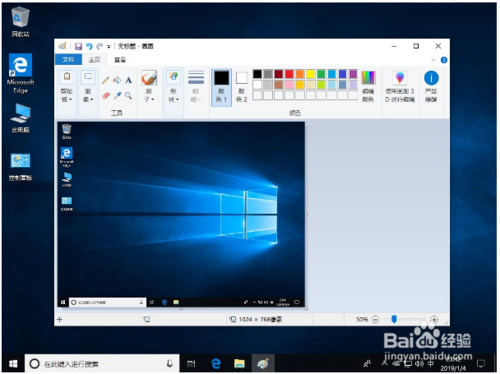
Task: Click the Paste clipboard icon
Action: pos(67,76)
